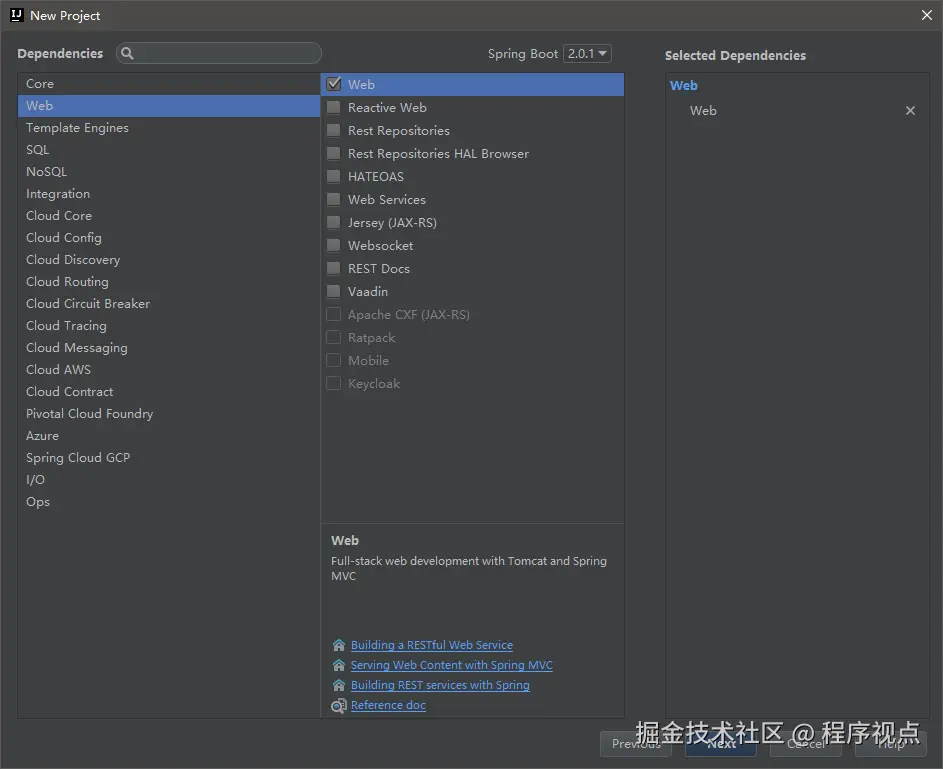
Task: Check Rest Repositories HAL Browser option
Action: click(x=333, y=153)
